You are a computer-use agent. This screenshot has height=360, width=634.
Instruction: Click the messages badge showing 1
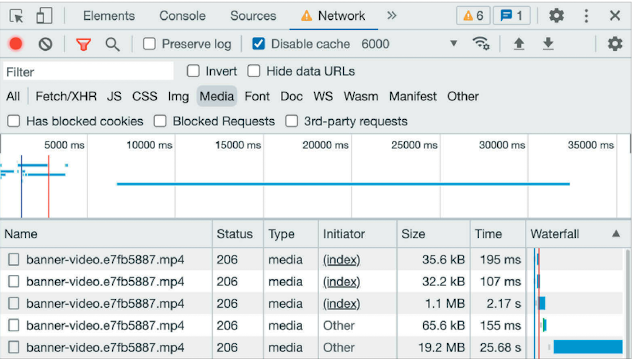point(511,16)
